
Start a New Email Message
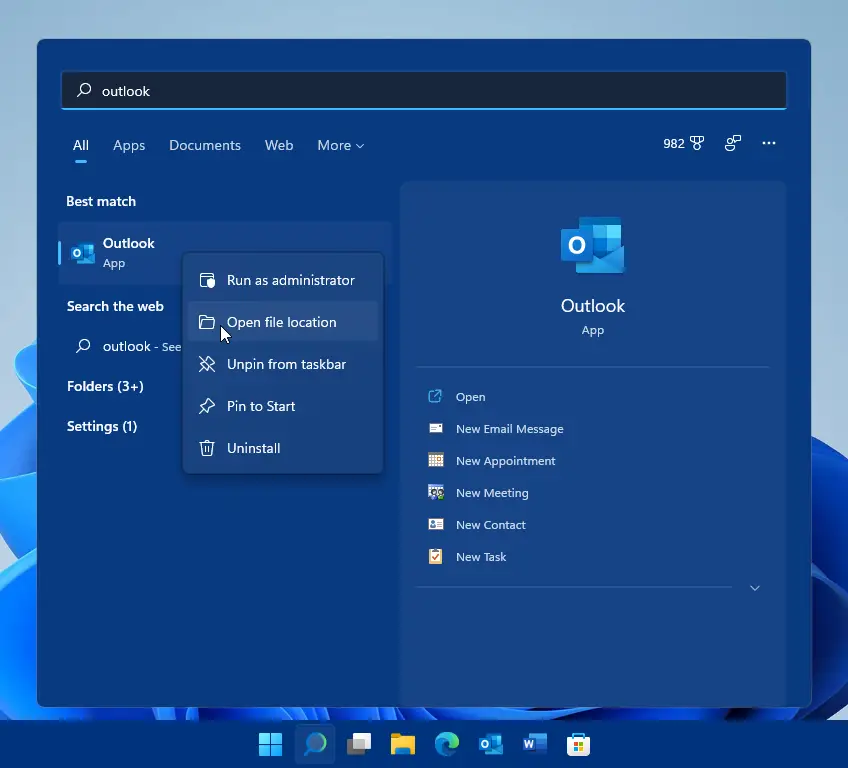[495, 429]
